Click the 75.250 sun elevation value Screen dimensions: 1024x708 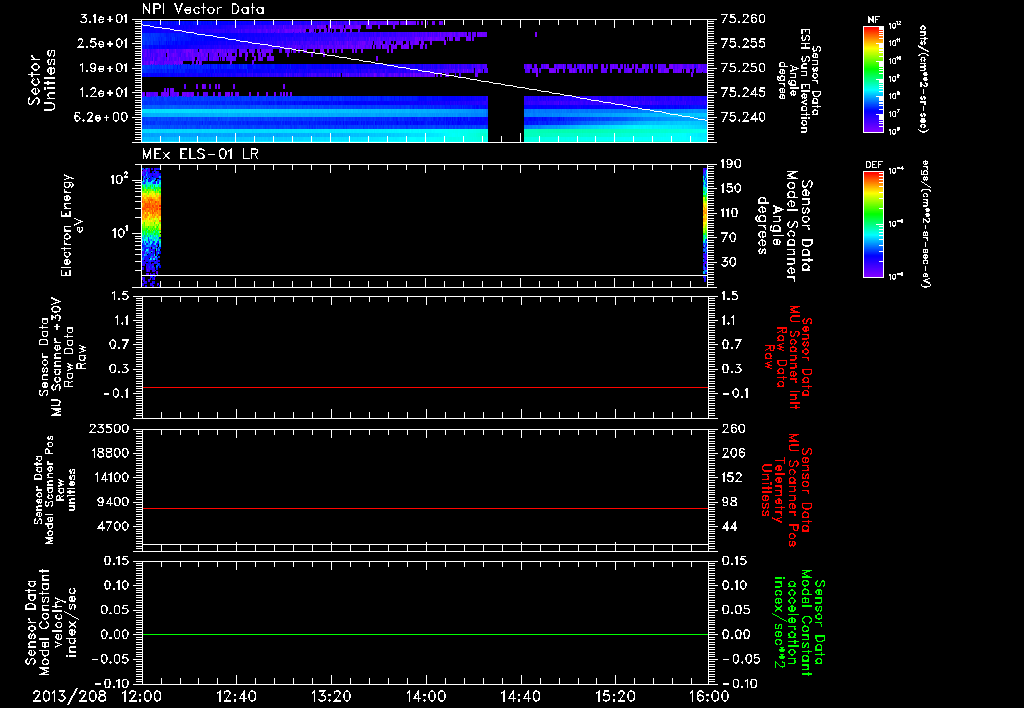[743, 68]
